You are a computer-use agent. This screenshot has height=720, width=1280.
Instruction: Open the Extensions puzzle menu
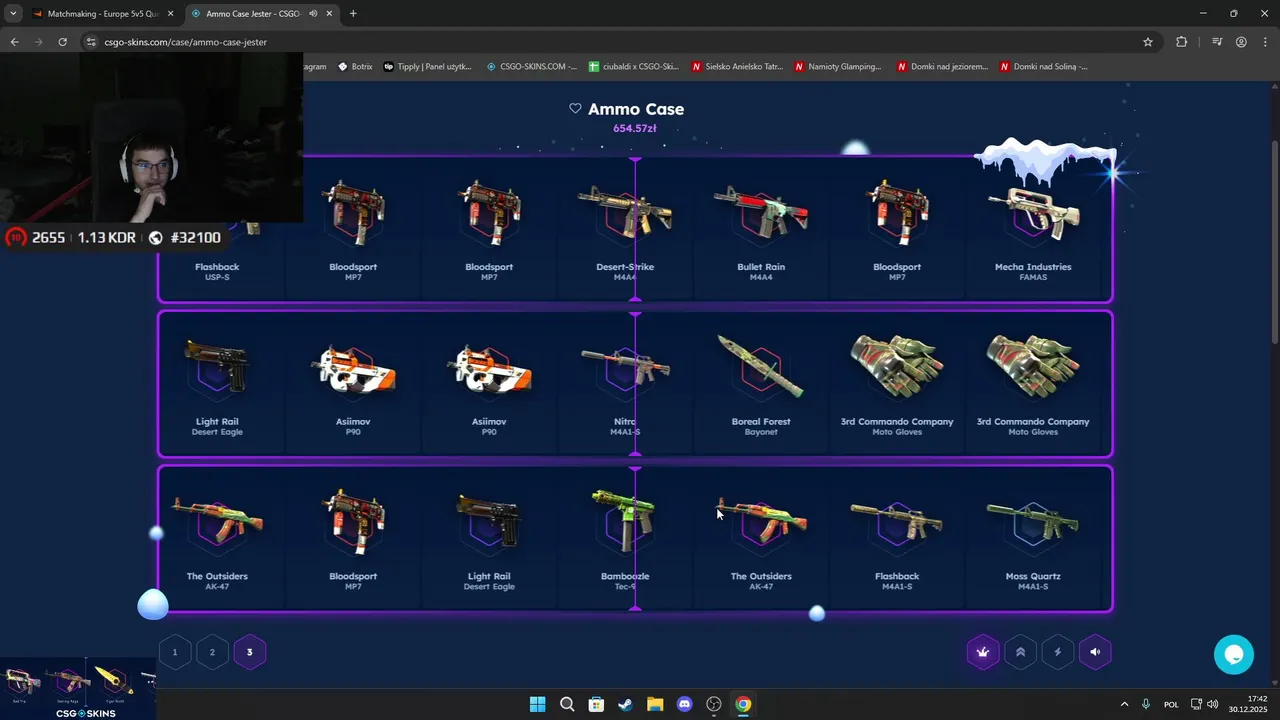[1182, 42]
